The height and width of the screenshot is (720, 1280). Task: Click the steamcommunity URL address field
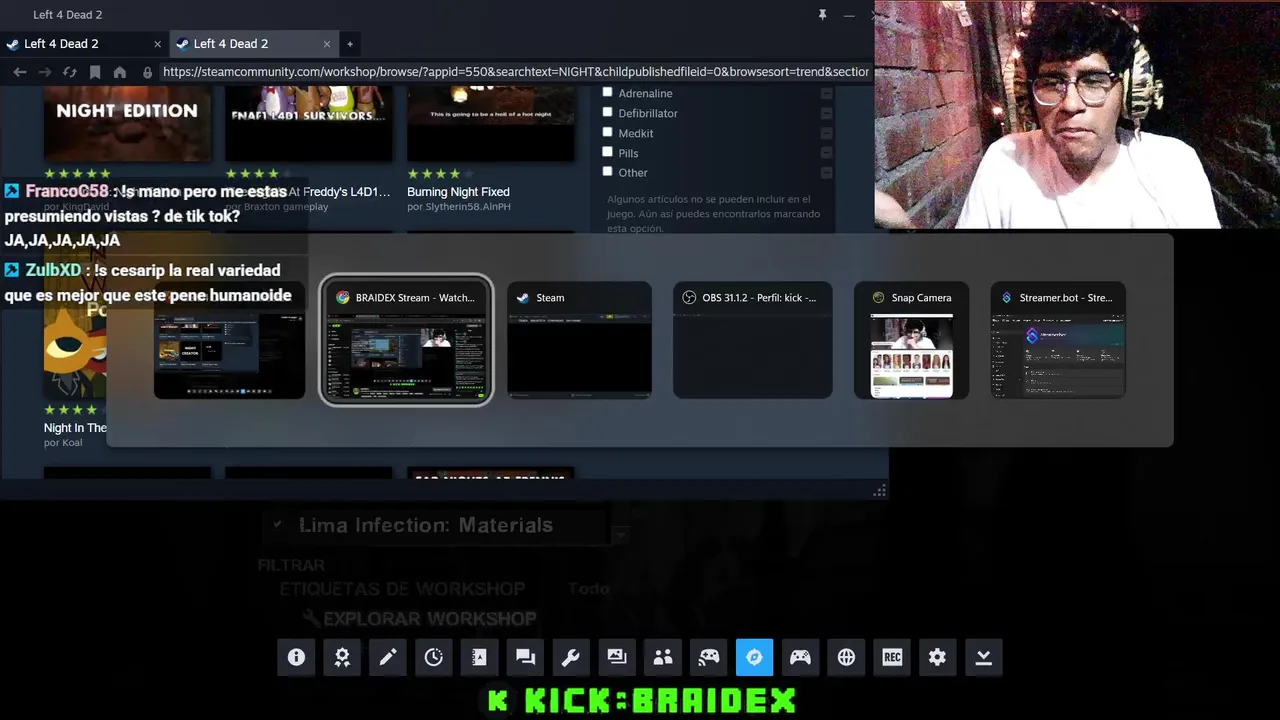coord(515,72)
